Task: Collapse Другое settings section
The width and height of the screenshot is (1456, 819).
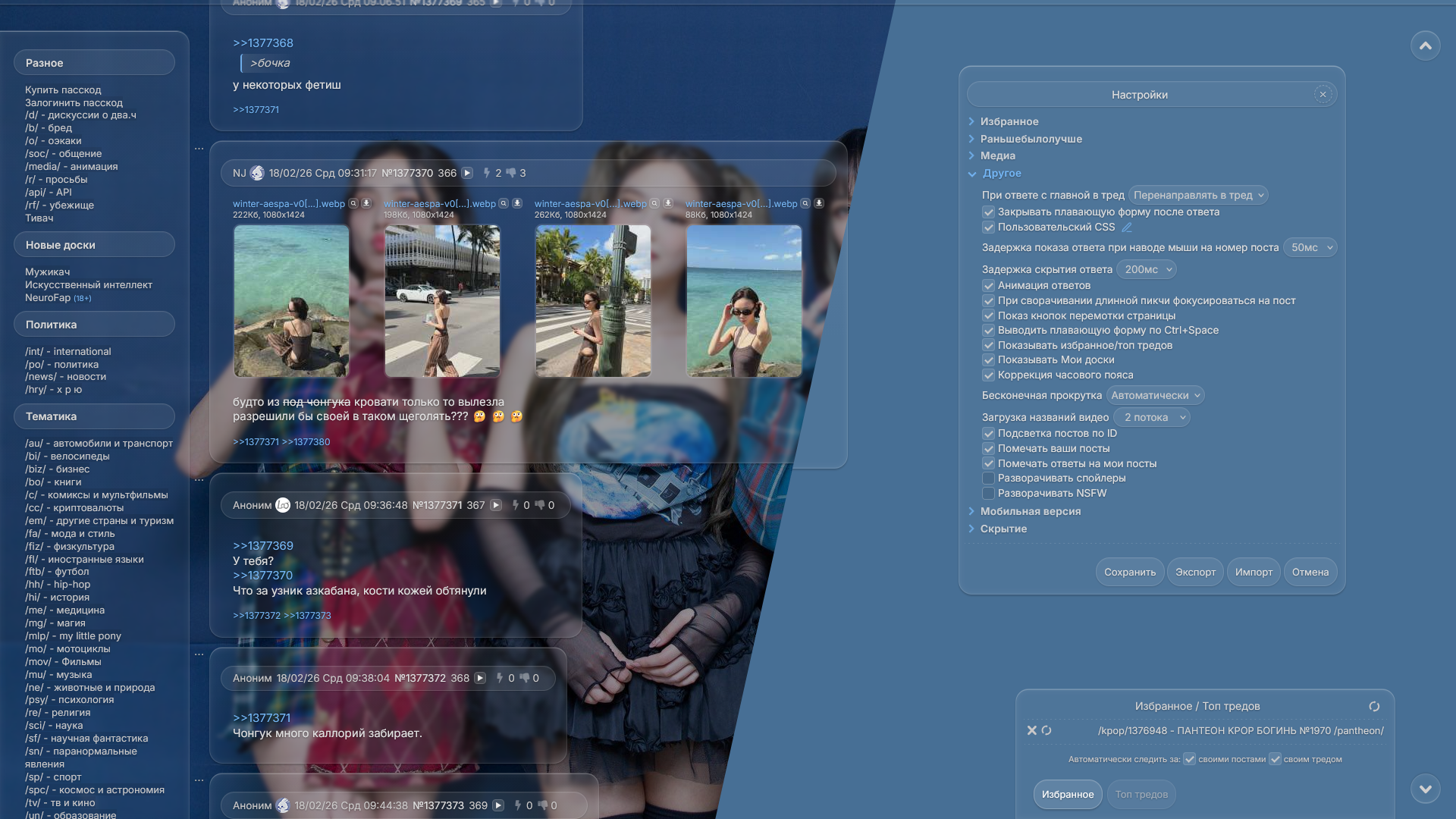Action: (1001, 173)
